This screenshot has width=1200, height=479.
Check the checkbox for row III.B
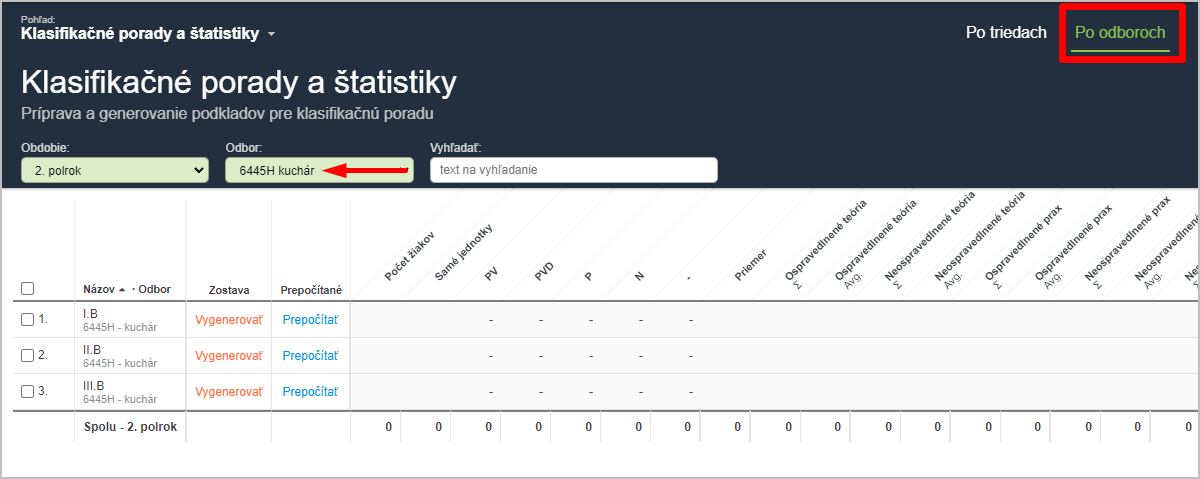pos(28,391)
